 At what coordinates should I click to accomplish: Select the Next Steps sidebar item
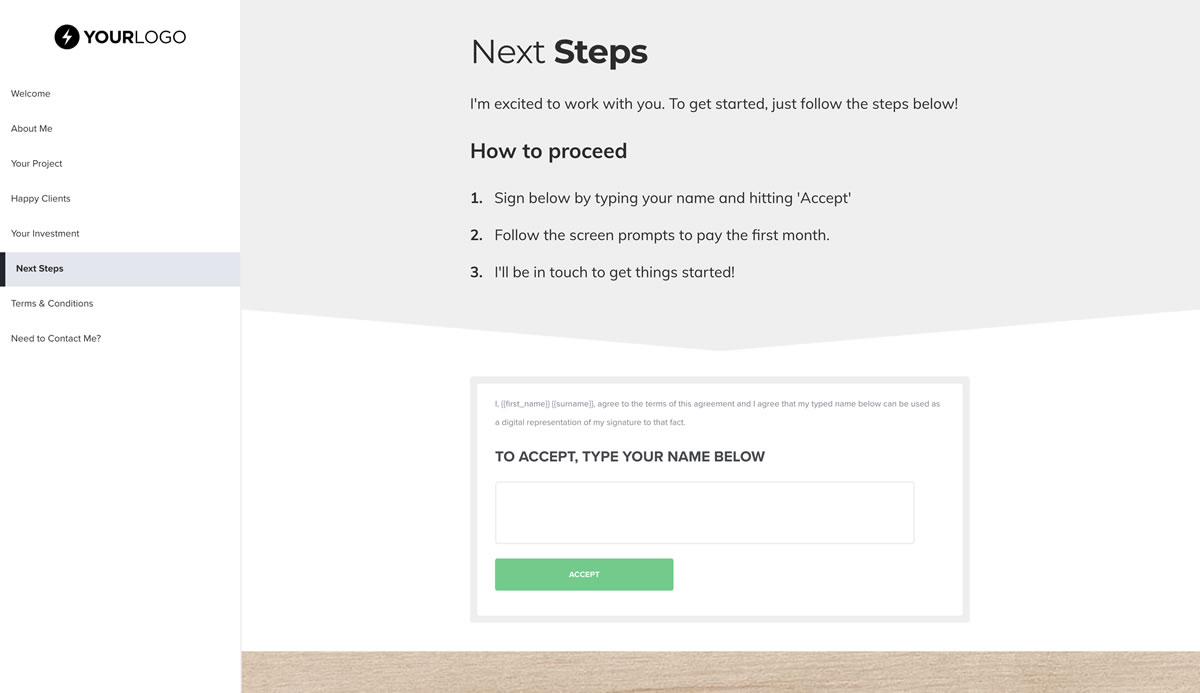tap(120, 269)
